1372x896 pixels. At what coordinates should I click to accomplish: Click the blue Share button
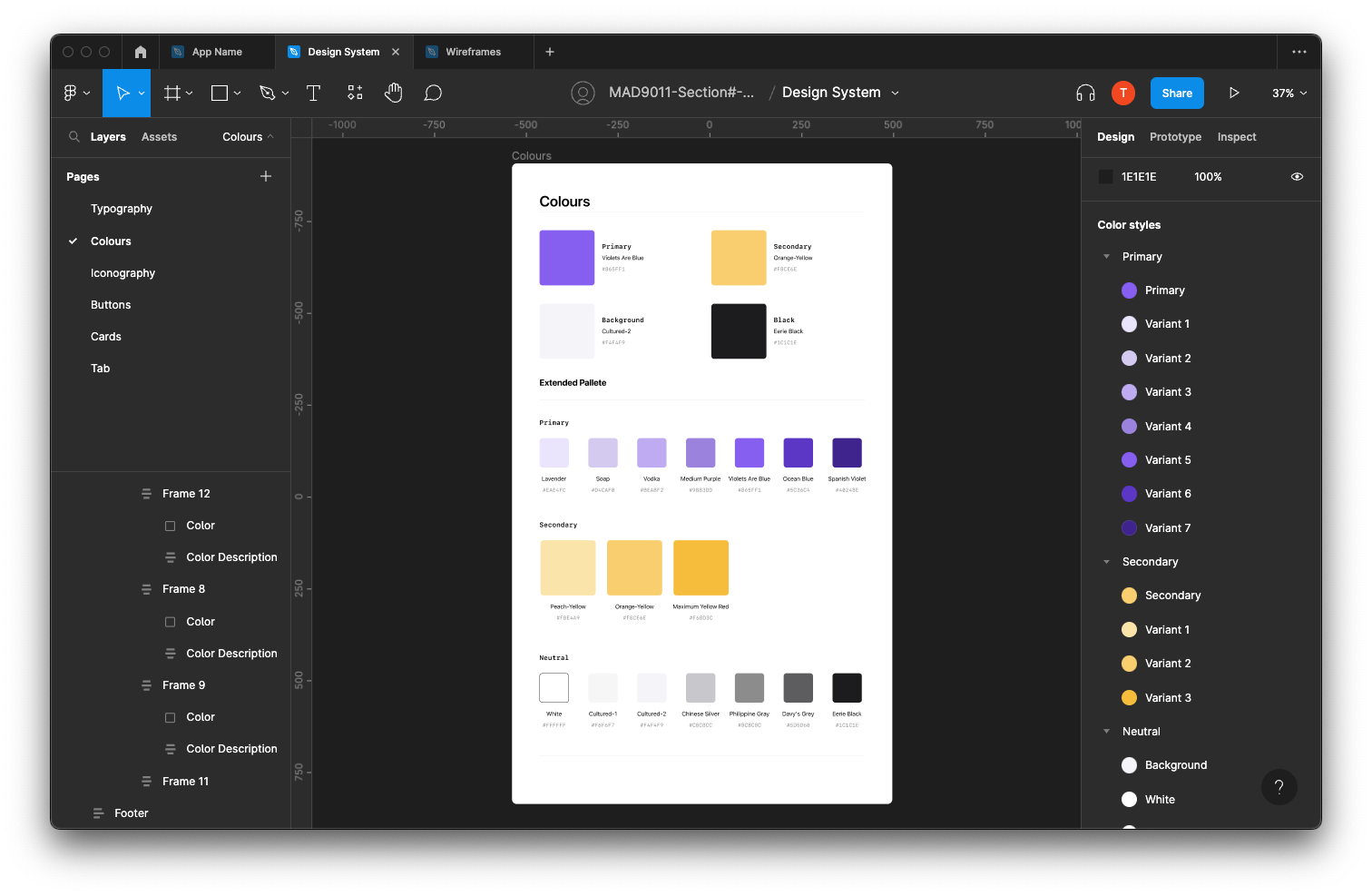1177,93
